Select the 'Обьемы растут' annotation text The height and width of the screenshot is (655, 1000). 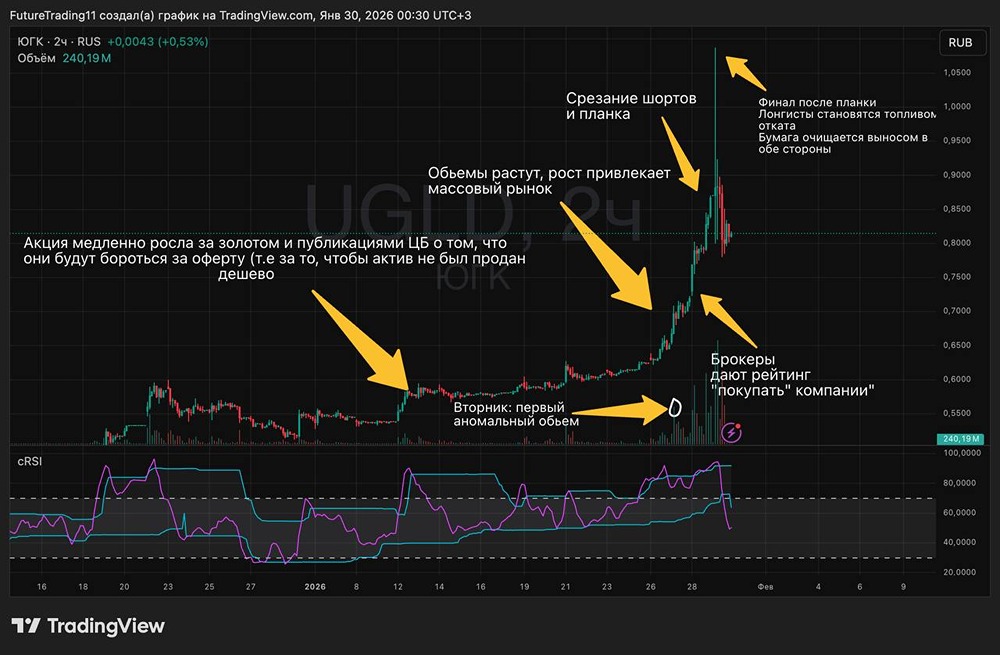tap(549, 181)
